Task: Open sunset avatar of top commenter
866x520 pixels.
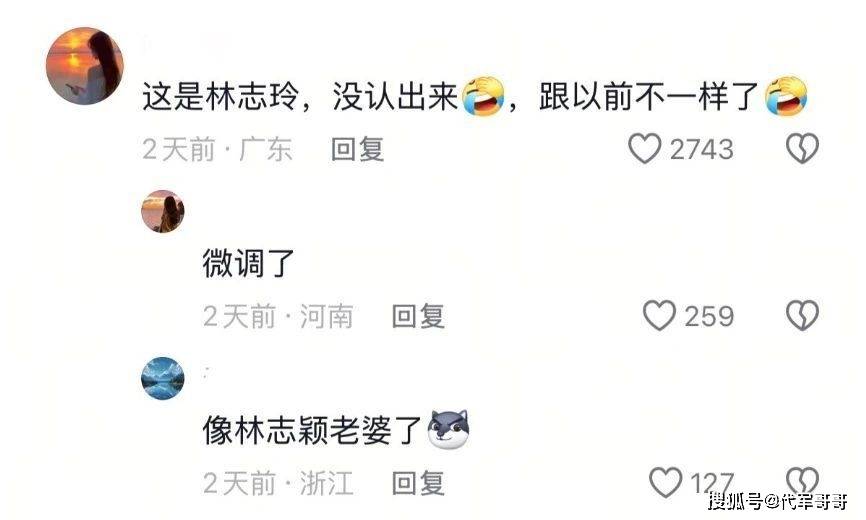Action: 85,65
